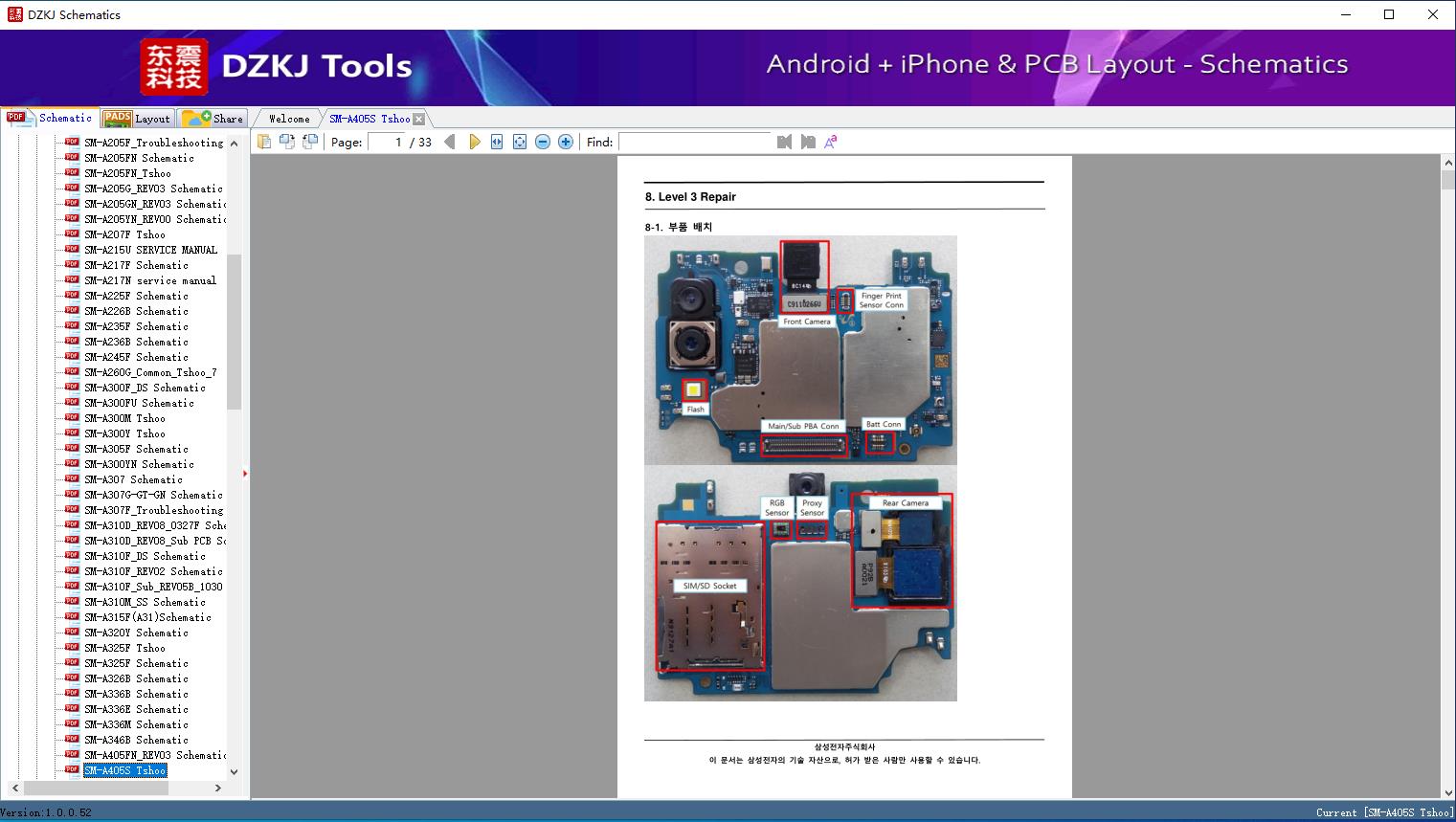Click the fit page icon

(x=520, y=142)
